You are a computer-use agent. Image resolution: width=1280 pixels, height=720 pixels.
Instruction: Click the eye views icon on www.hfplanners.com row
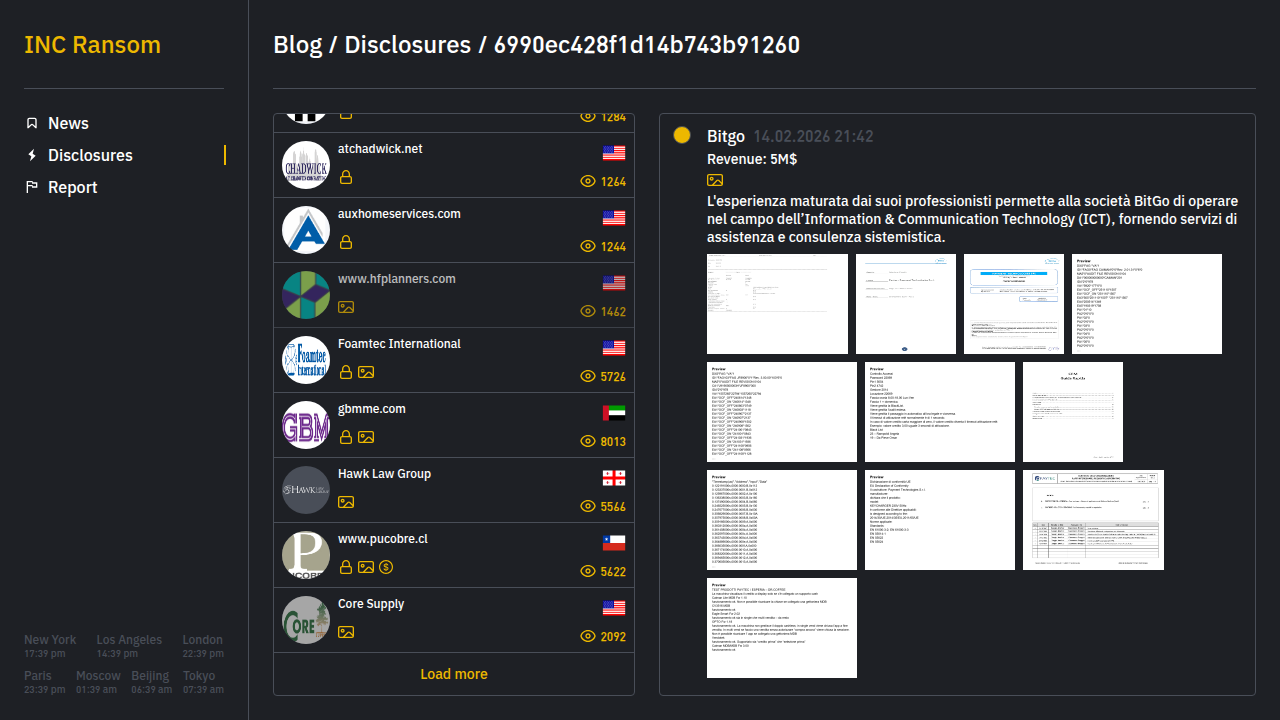pyautogui.click(x=588, y=312)
